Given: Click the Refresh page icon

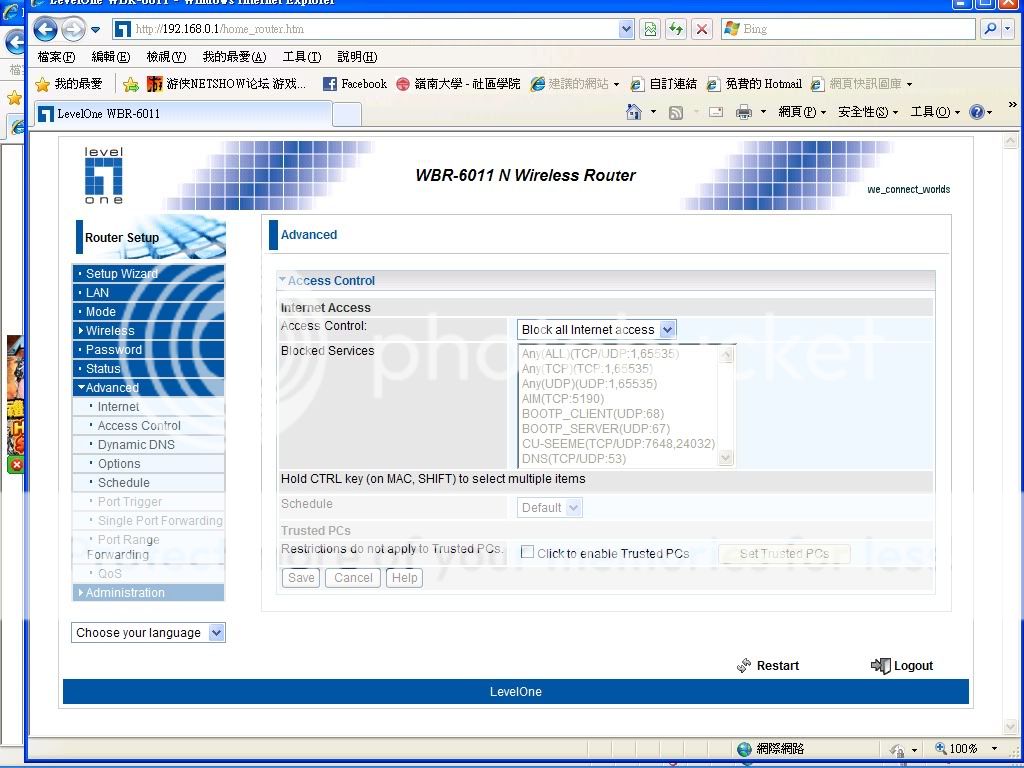Looking at the screenshot, I should click(676, 29).
